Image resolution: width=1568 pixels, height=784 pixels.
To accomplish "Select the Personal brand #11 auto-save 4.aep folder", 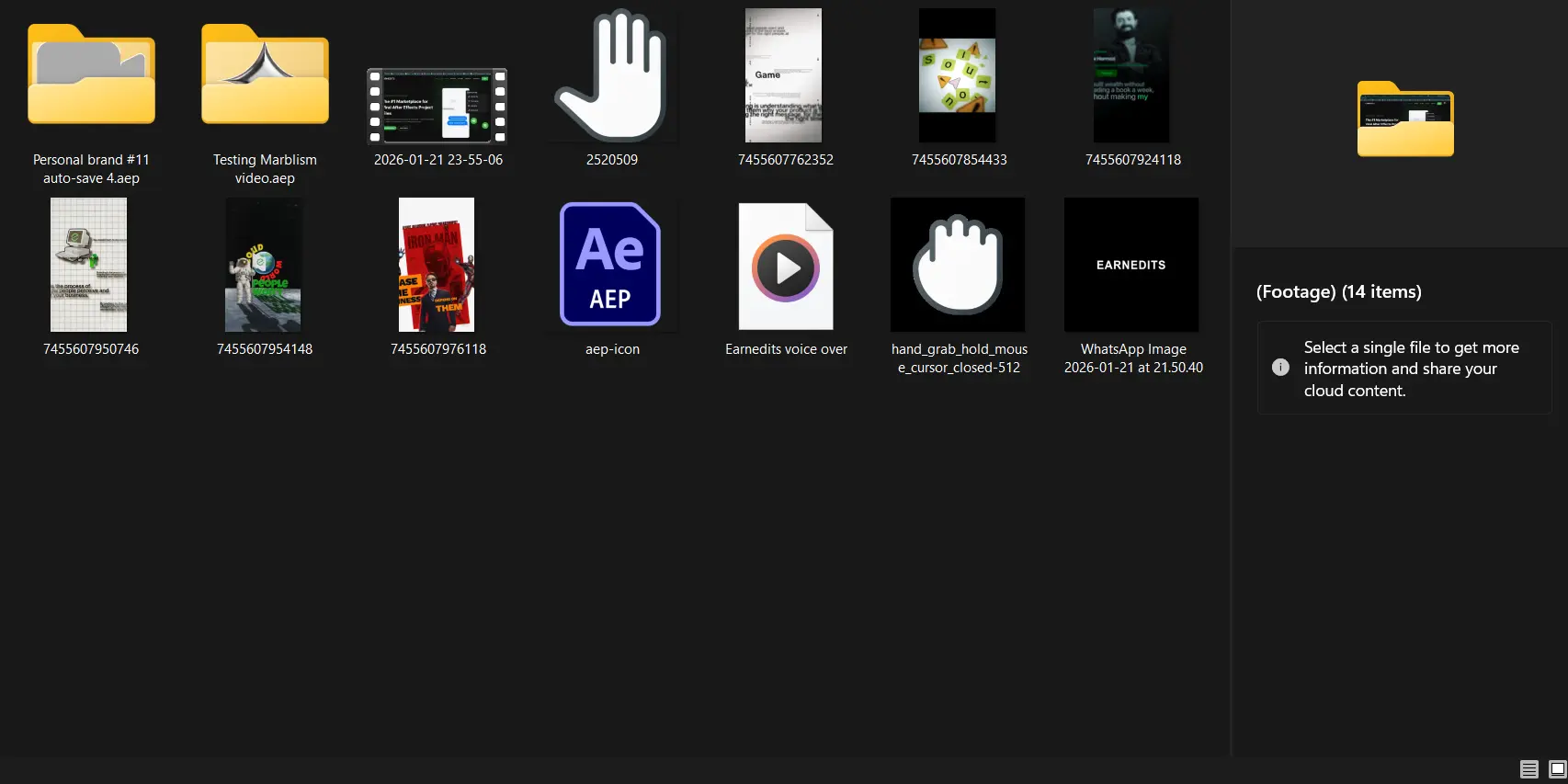I will click(91, 77).
